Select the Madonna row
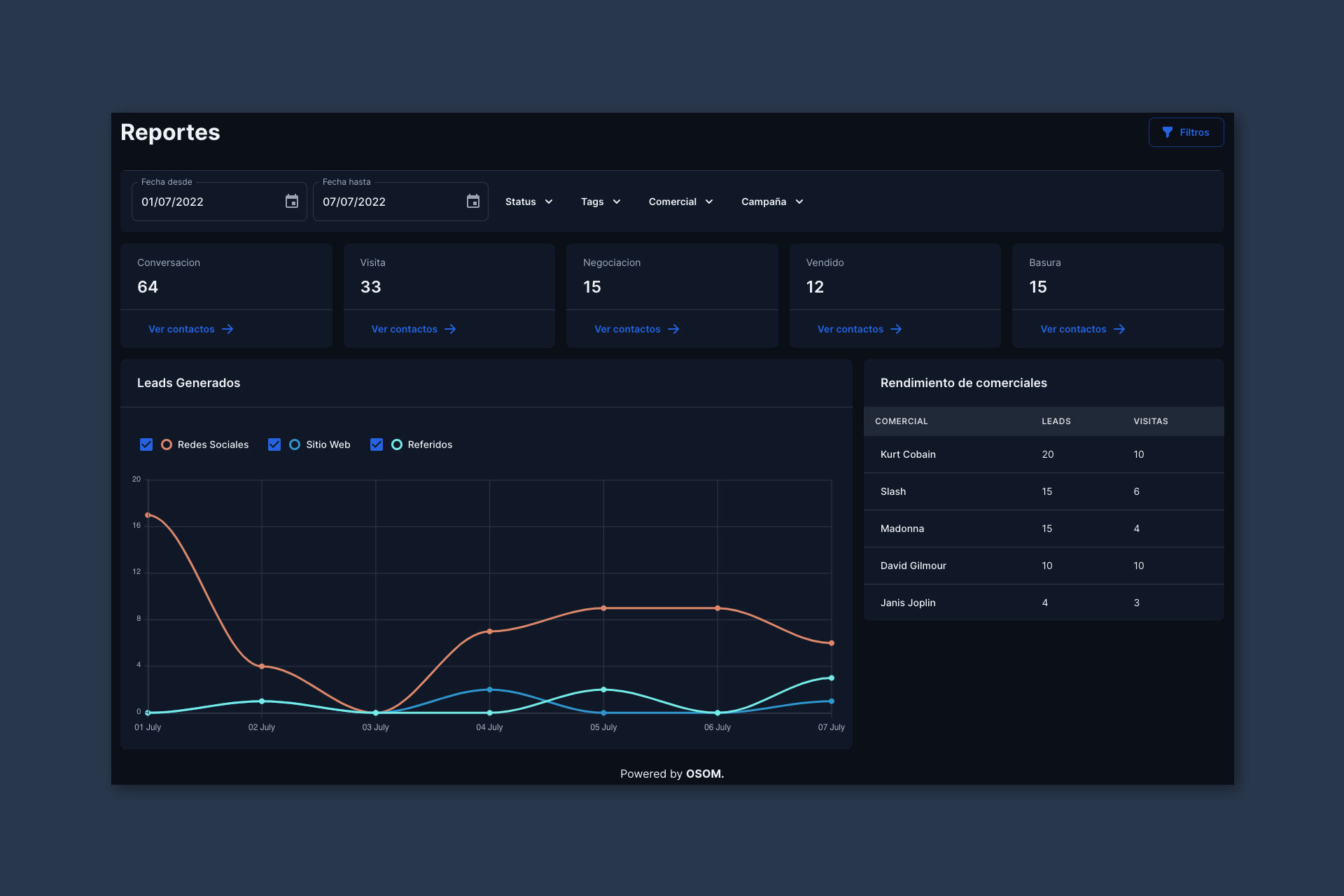The image size is (1344, 896). click(1044, 528)
